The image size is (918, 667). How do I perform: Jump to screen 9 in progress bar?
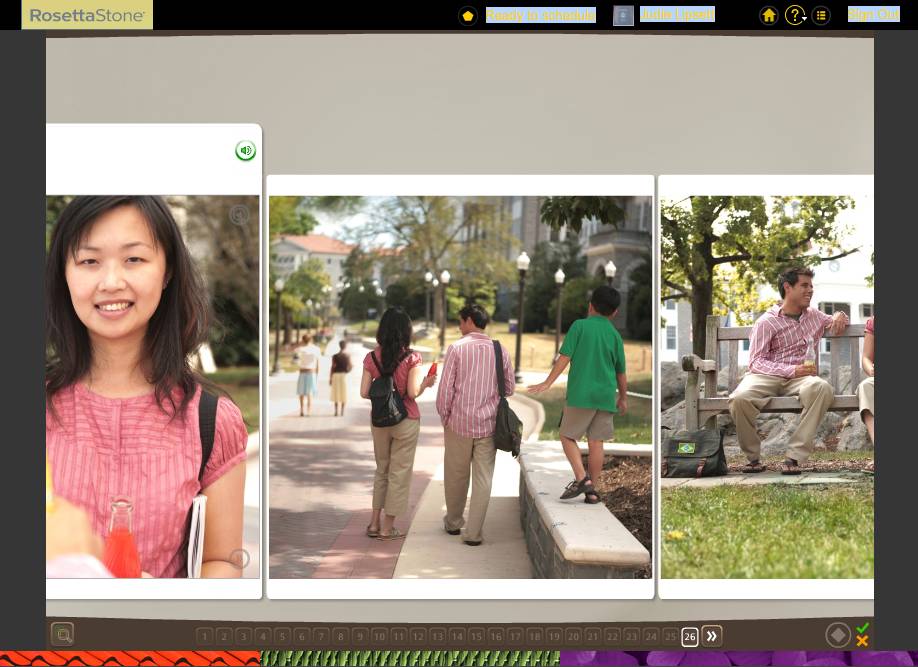[359, 636]
